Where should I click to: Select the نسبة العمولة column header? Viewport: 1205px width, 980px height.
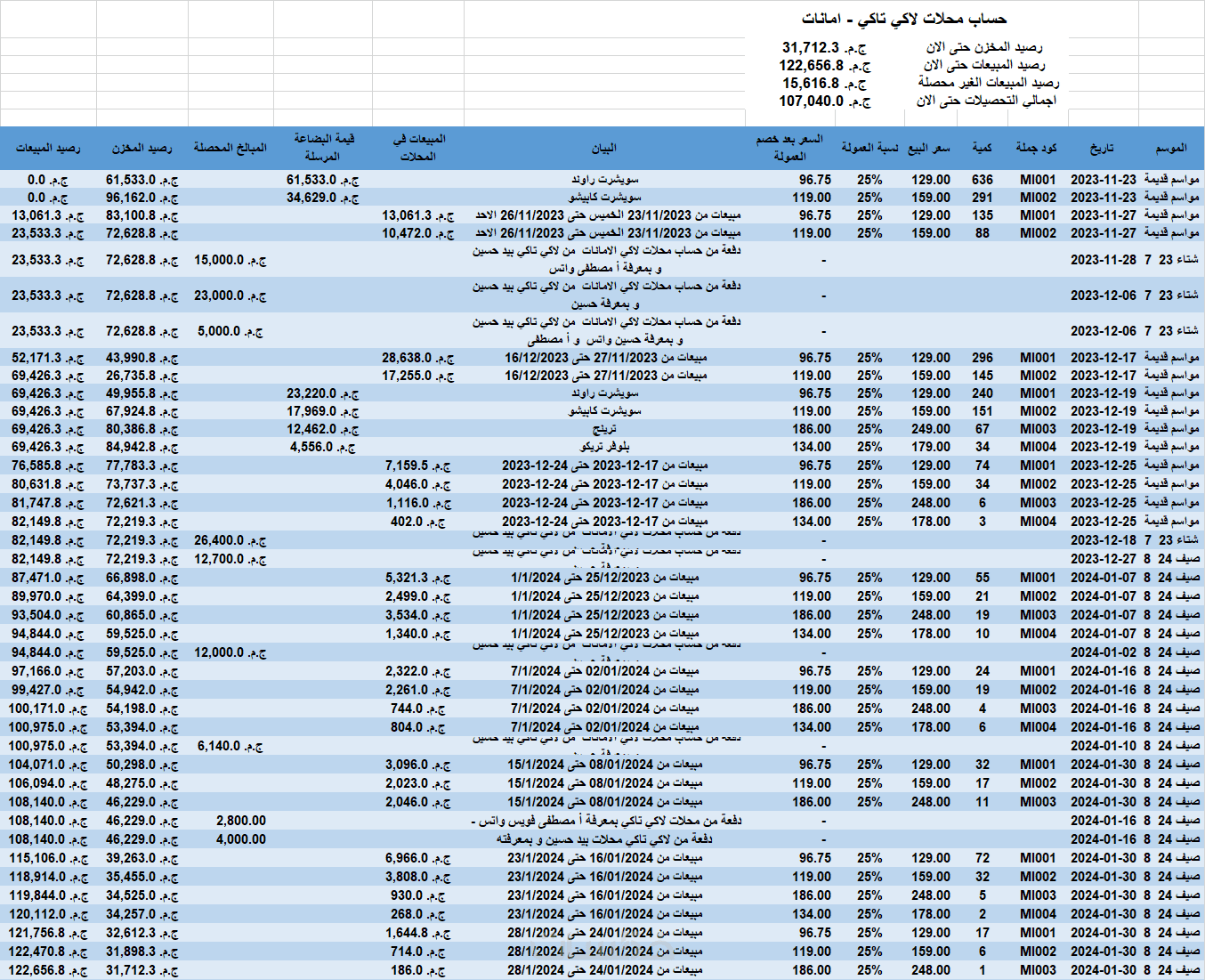(869, 148)
